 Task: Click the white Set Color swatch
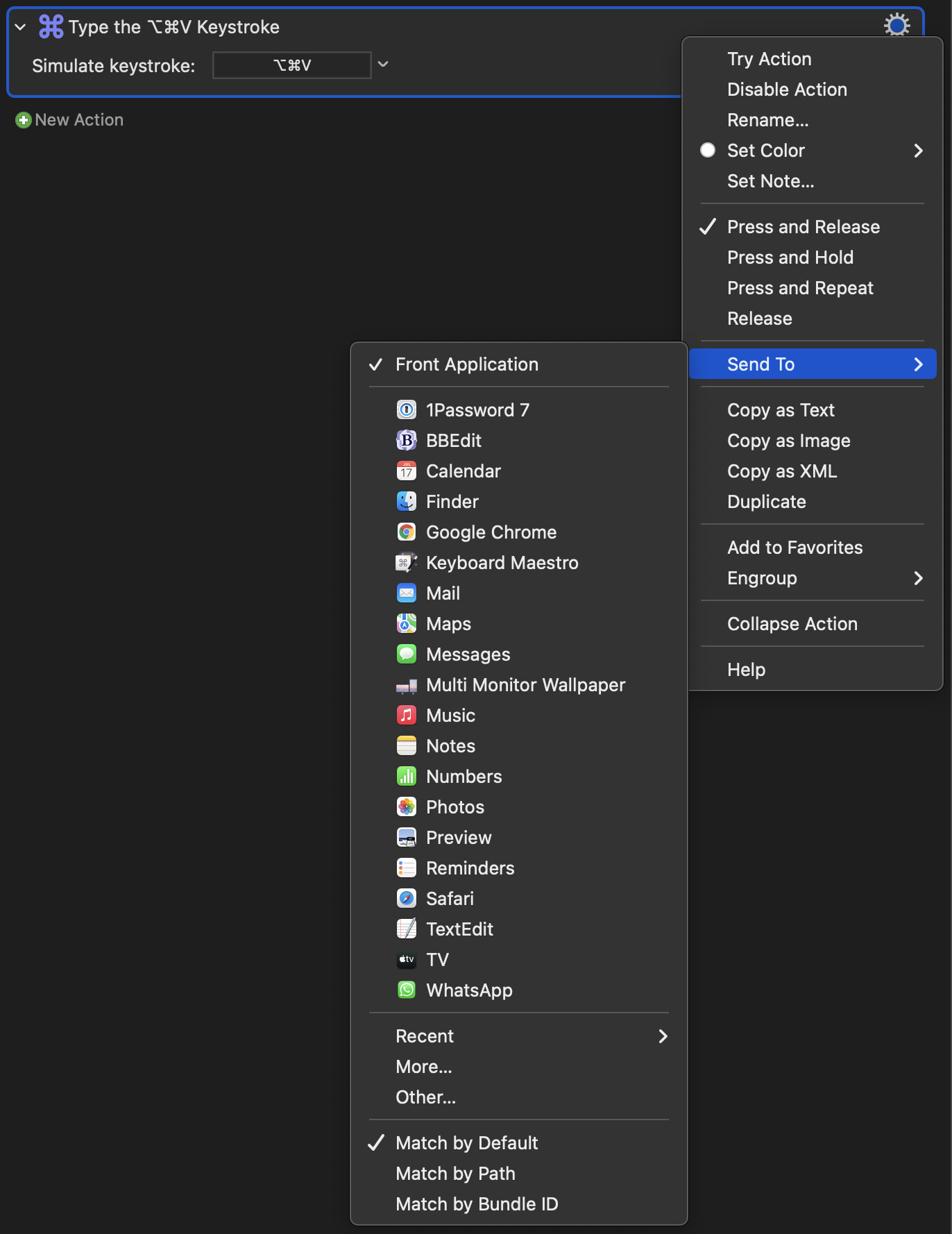708,150
